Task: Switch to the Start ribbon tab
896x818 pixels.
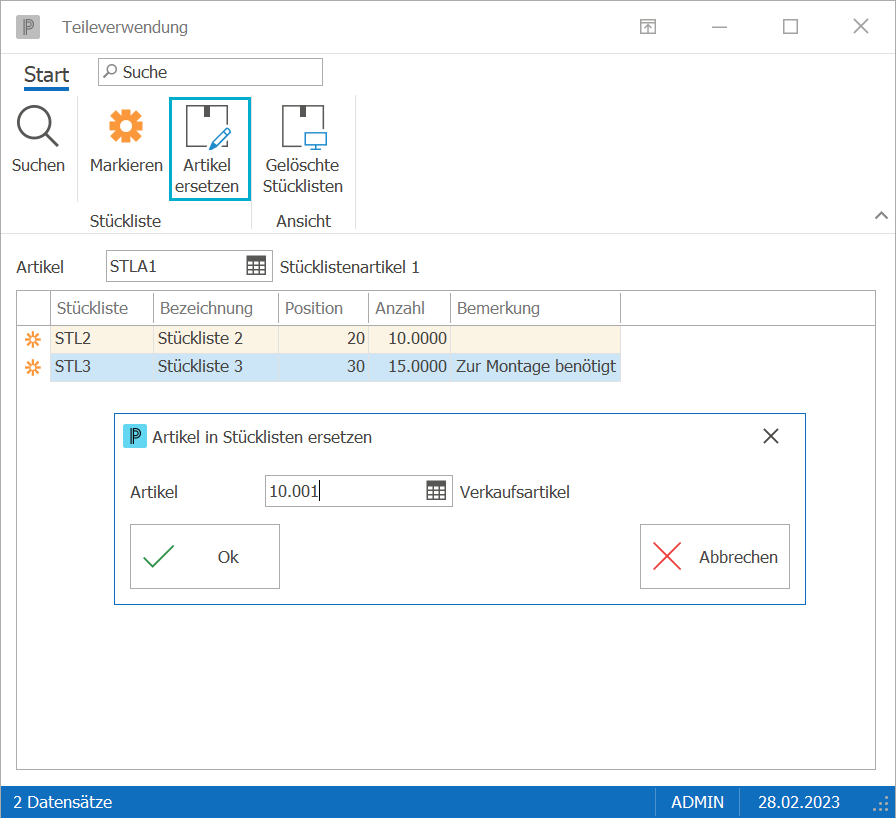Action: (x=46, y=75)
